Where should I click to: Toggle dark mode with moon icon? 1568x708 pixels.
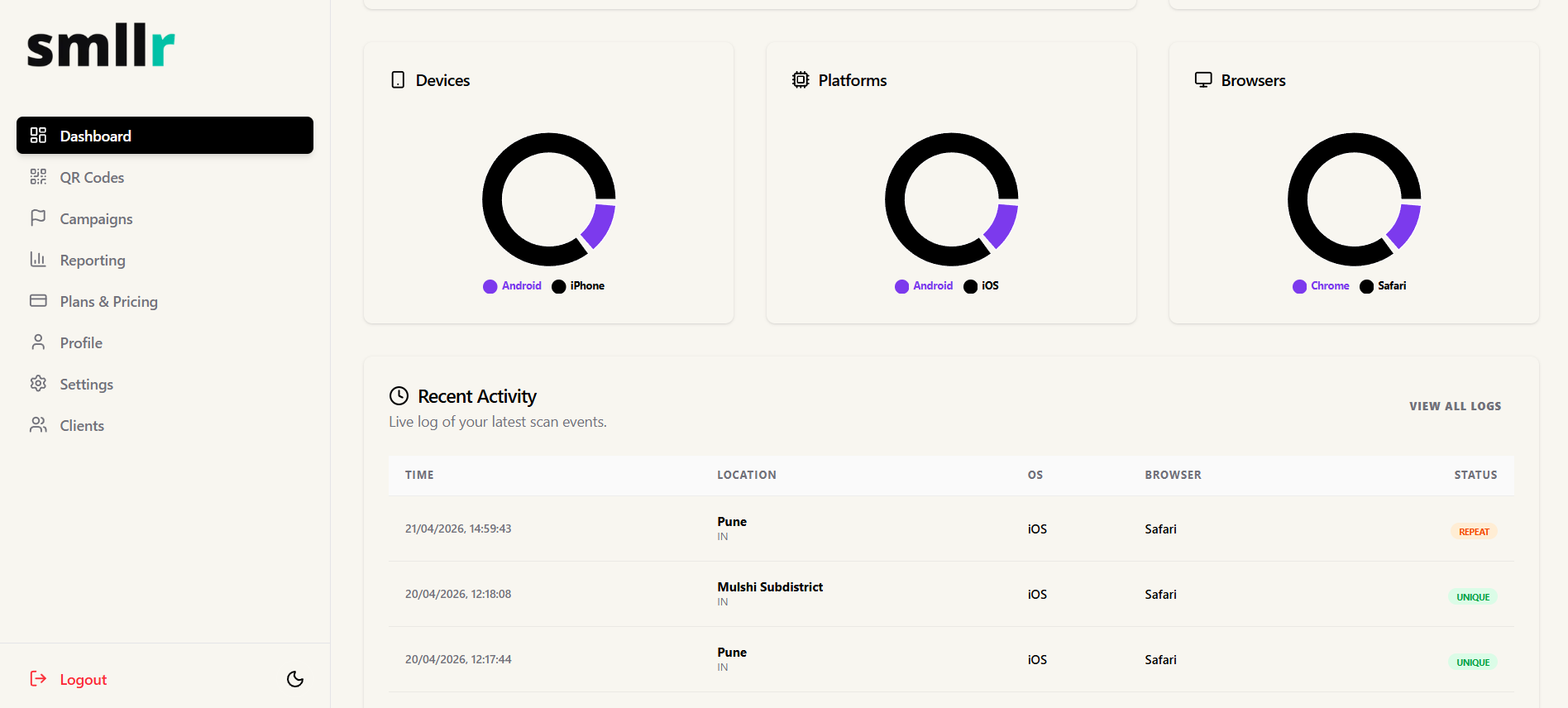[295, 679]
